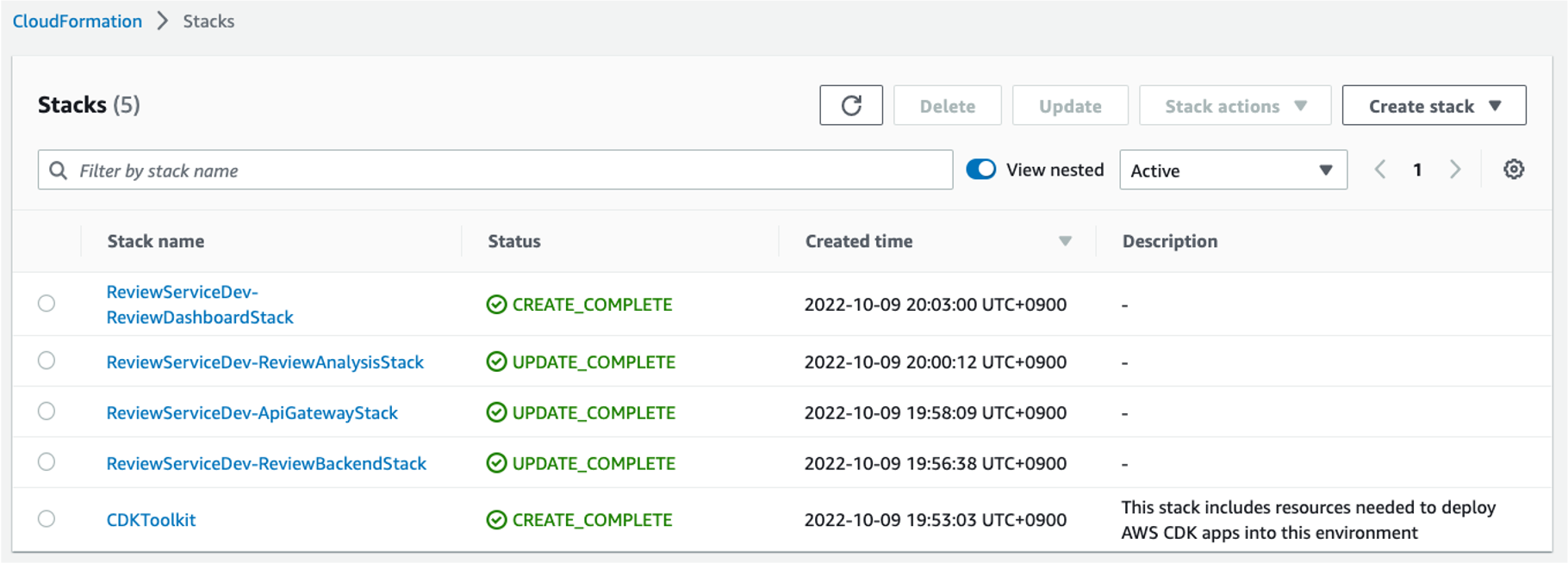Screen dimensions: 1568x563
Task: Toggle the View nested switch
Action: point(980,170)
